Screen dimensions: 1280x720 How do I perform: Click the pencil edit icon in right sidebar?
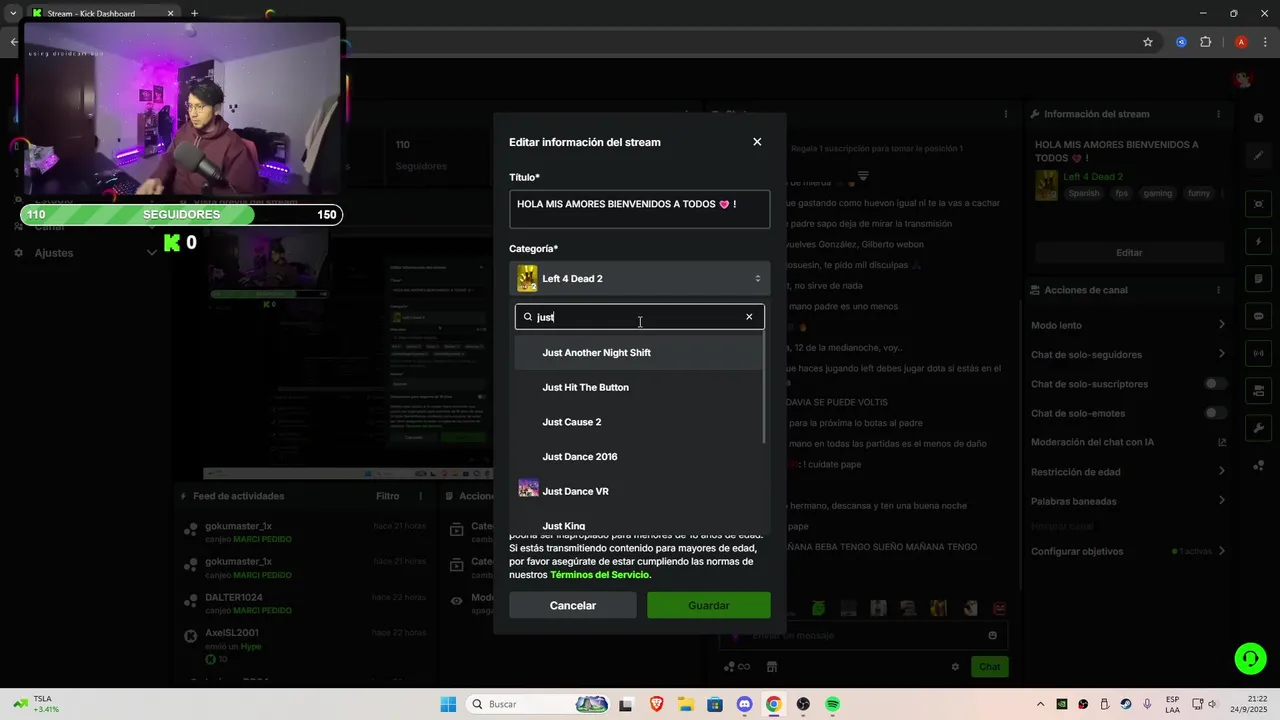point(1258,156)
